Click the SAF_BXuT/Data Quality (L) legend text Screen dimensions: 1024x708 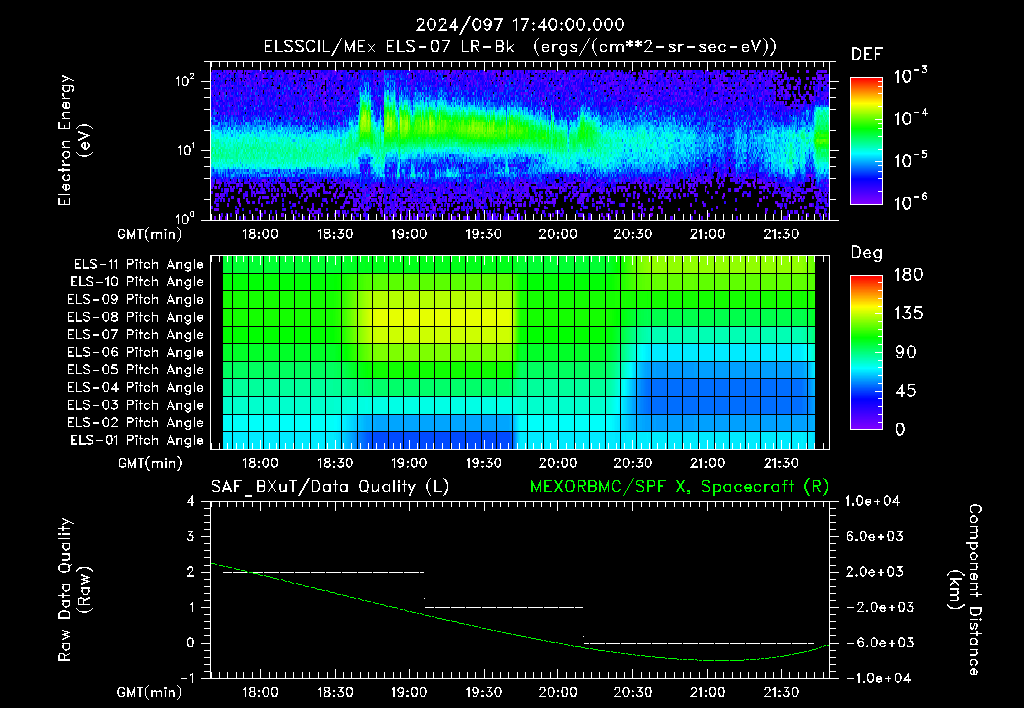[x=330, y=487]
